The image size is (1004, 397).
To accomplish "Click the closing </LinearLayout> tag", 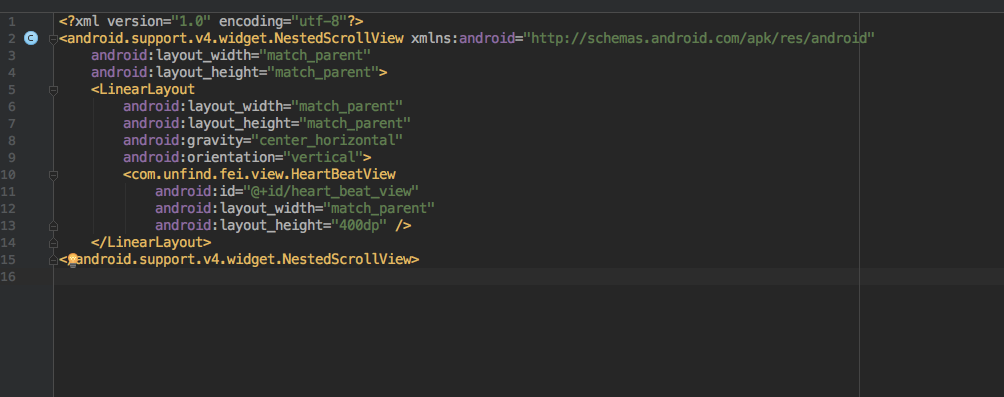I will (x=151, y=243).
